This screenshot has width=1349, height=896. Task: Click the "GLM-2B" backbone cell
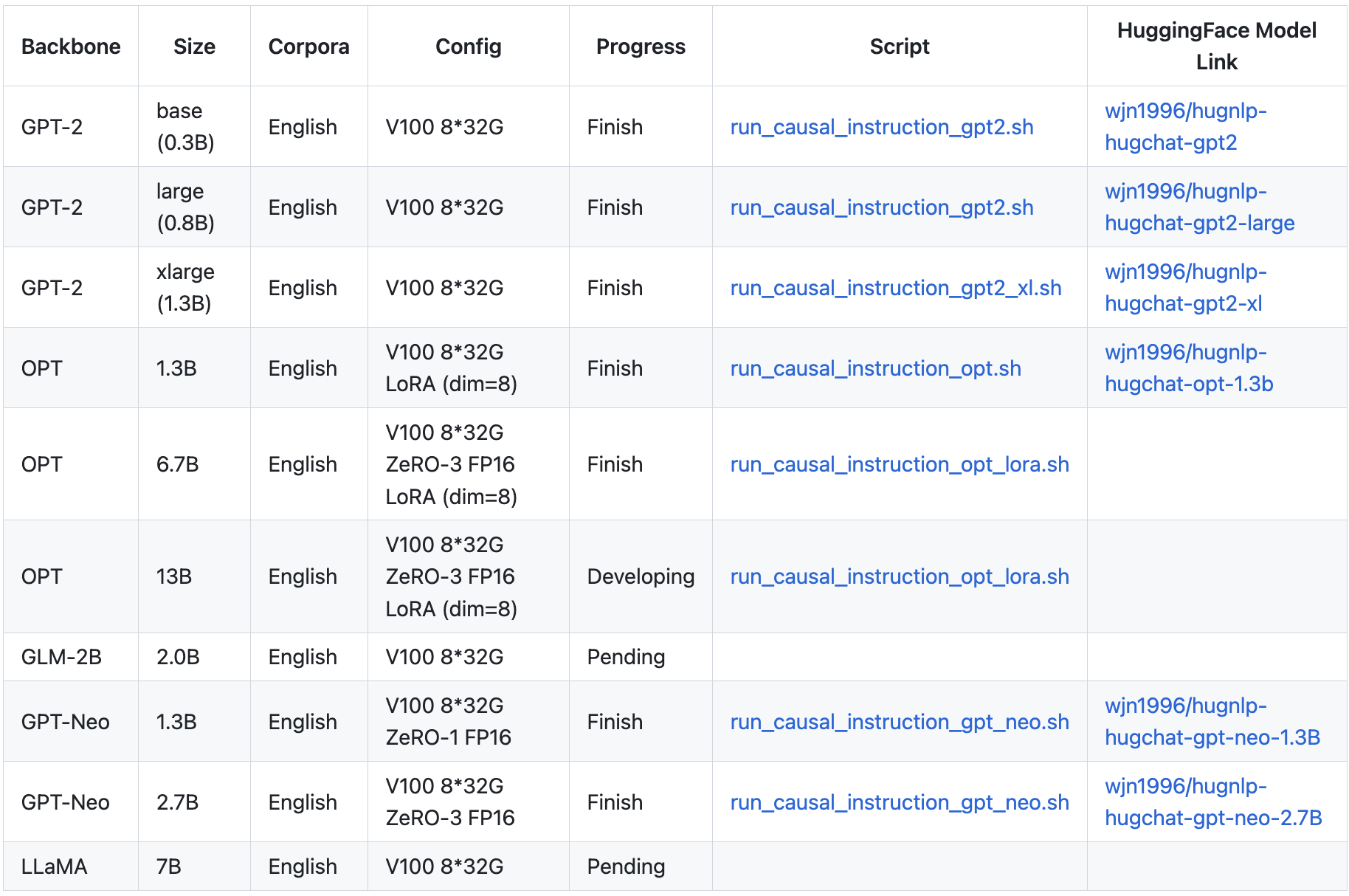tap(71, 657)
